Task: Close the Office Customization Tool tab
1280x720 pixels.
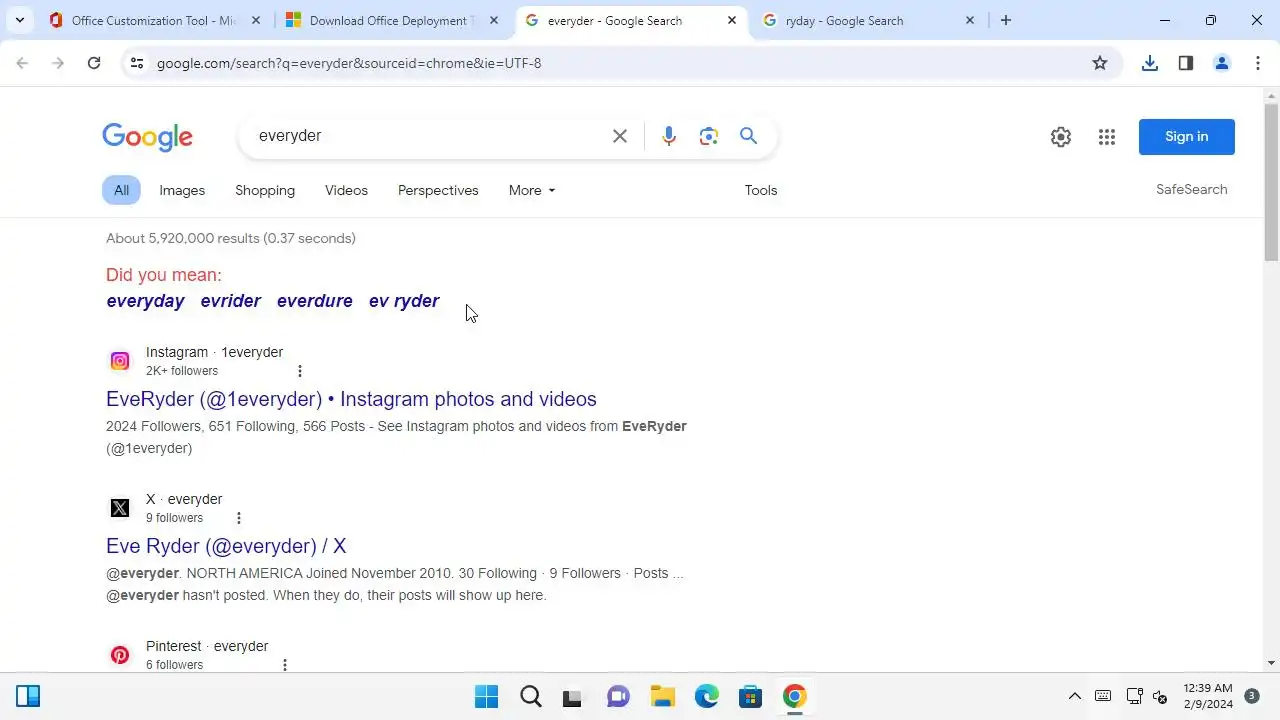Action: click(x=256, y=20)
